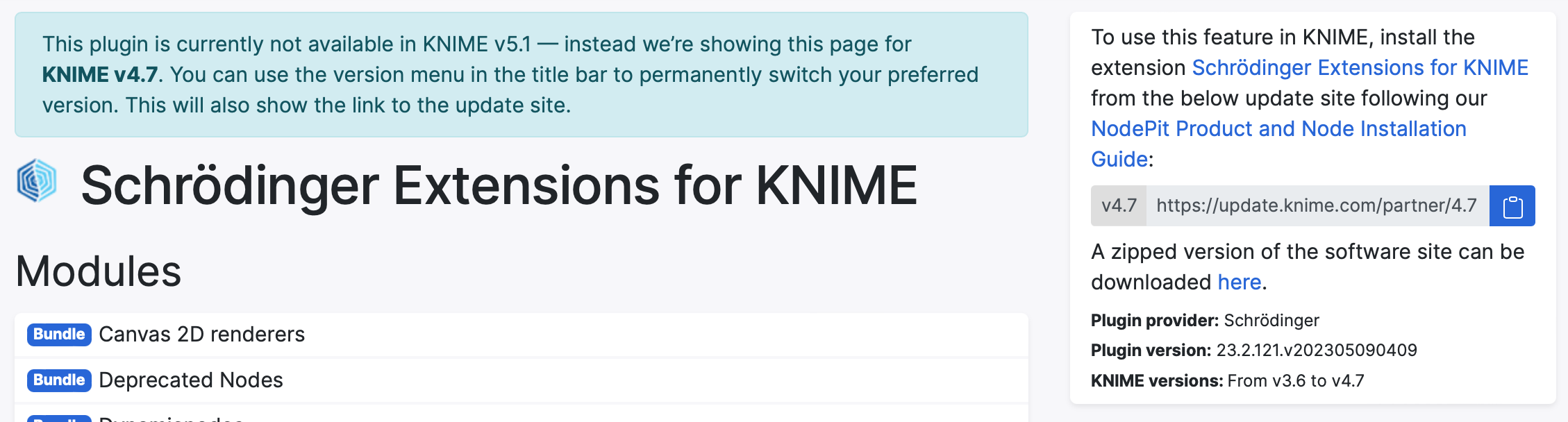Viewport: 1568px width, 422px height.
Task: Open the Deprecated Nodes module
Action: (191, 380)
